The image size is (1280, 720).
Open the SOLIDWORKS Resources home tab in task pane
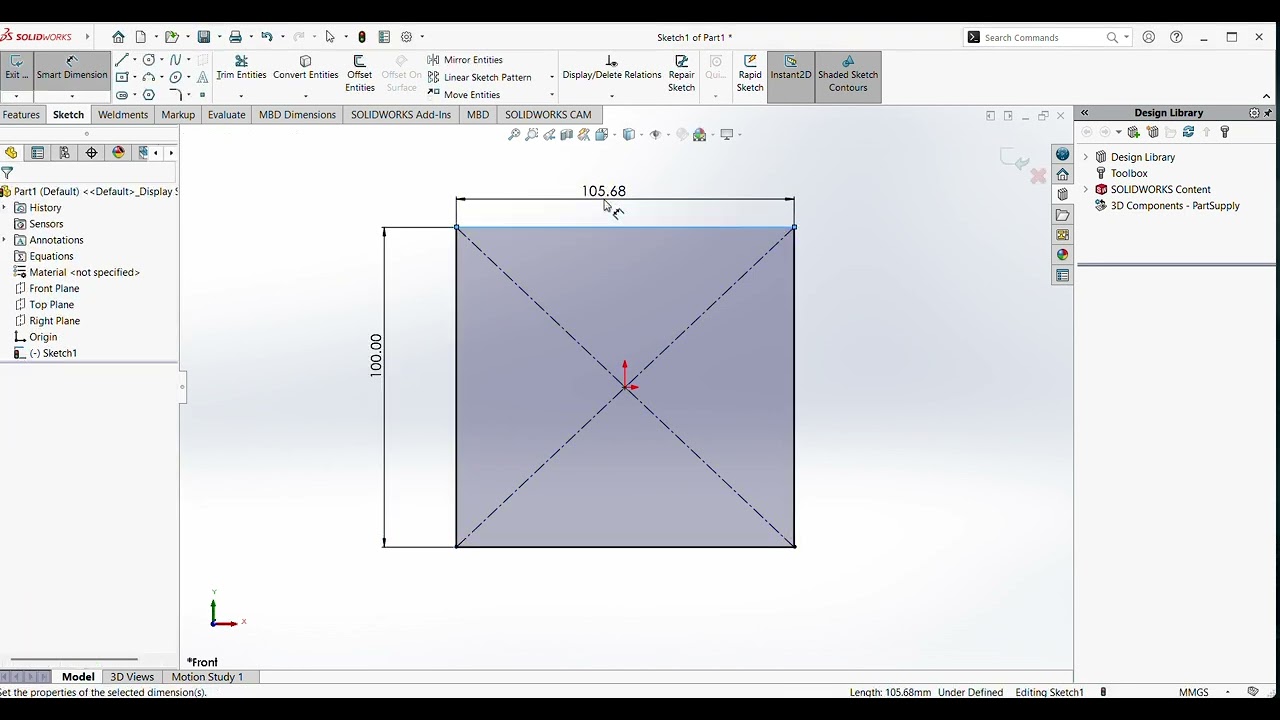(x=1062, y=174)
